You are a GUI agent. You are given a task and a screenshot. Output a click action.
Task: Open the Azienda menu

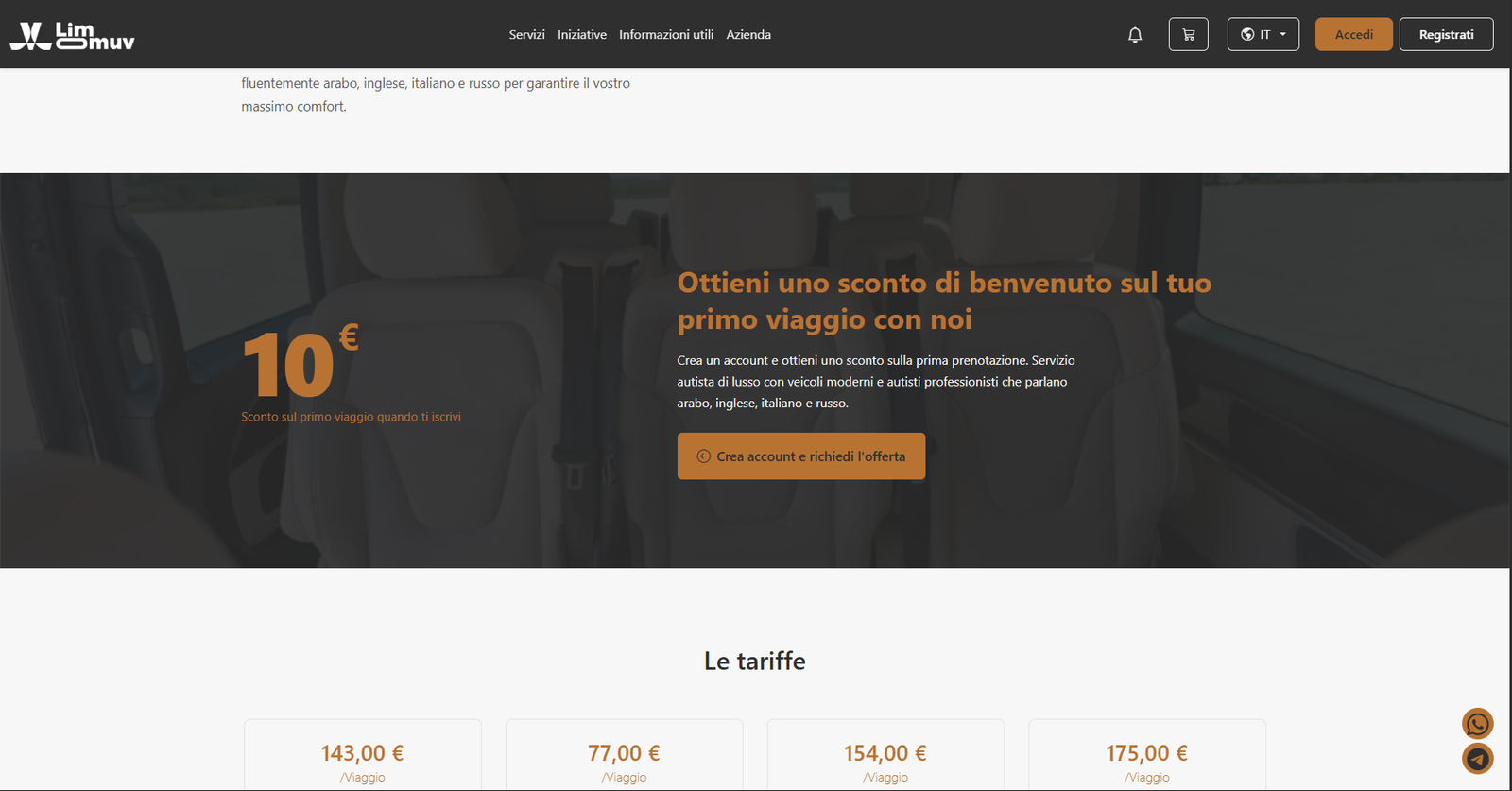748,35
